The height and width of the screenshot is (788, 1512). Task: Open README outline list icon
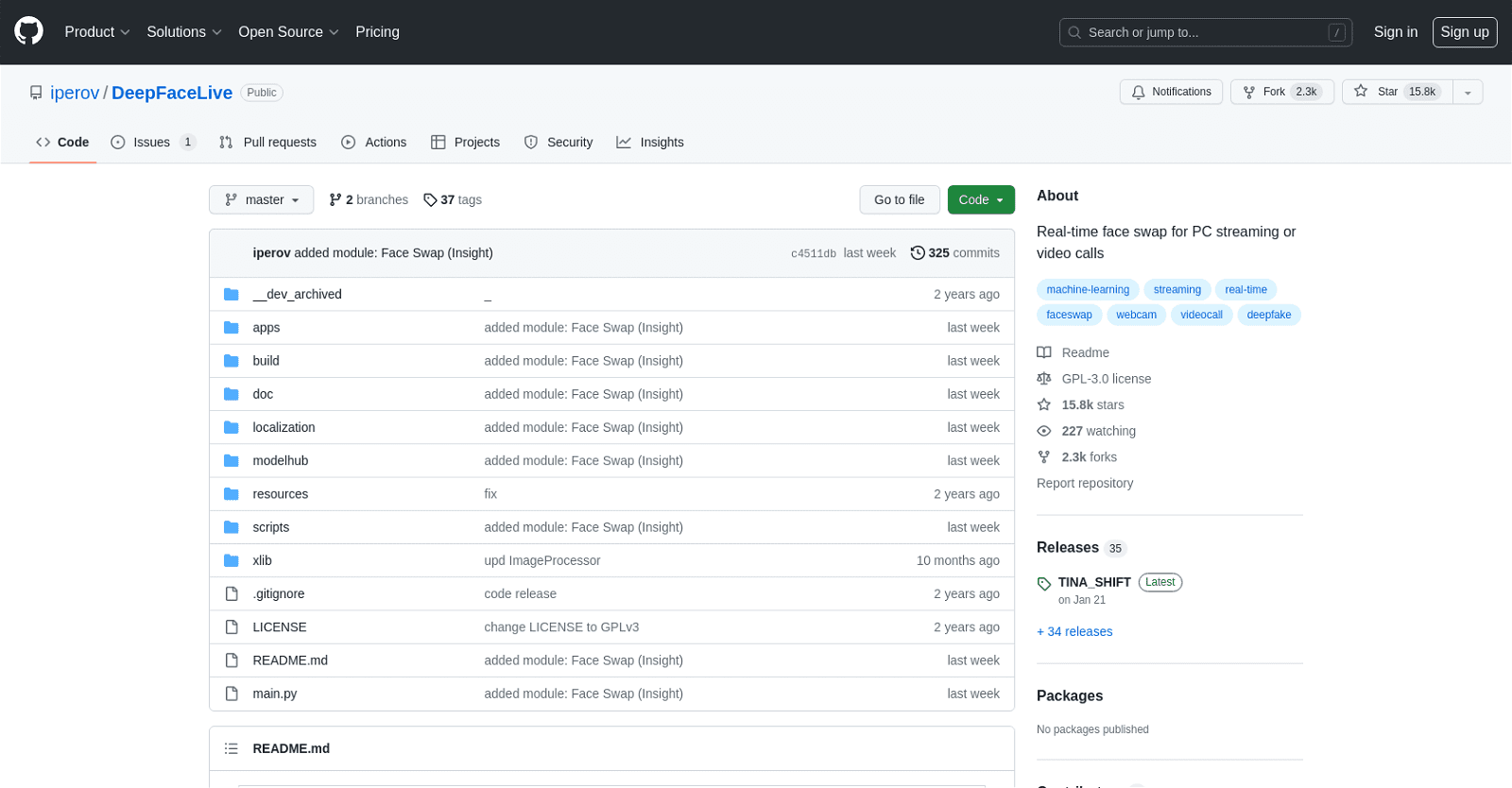[232, 748]
